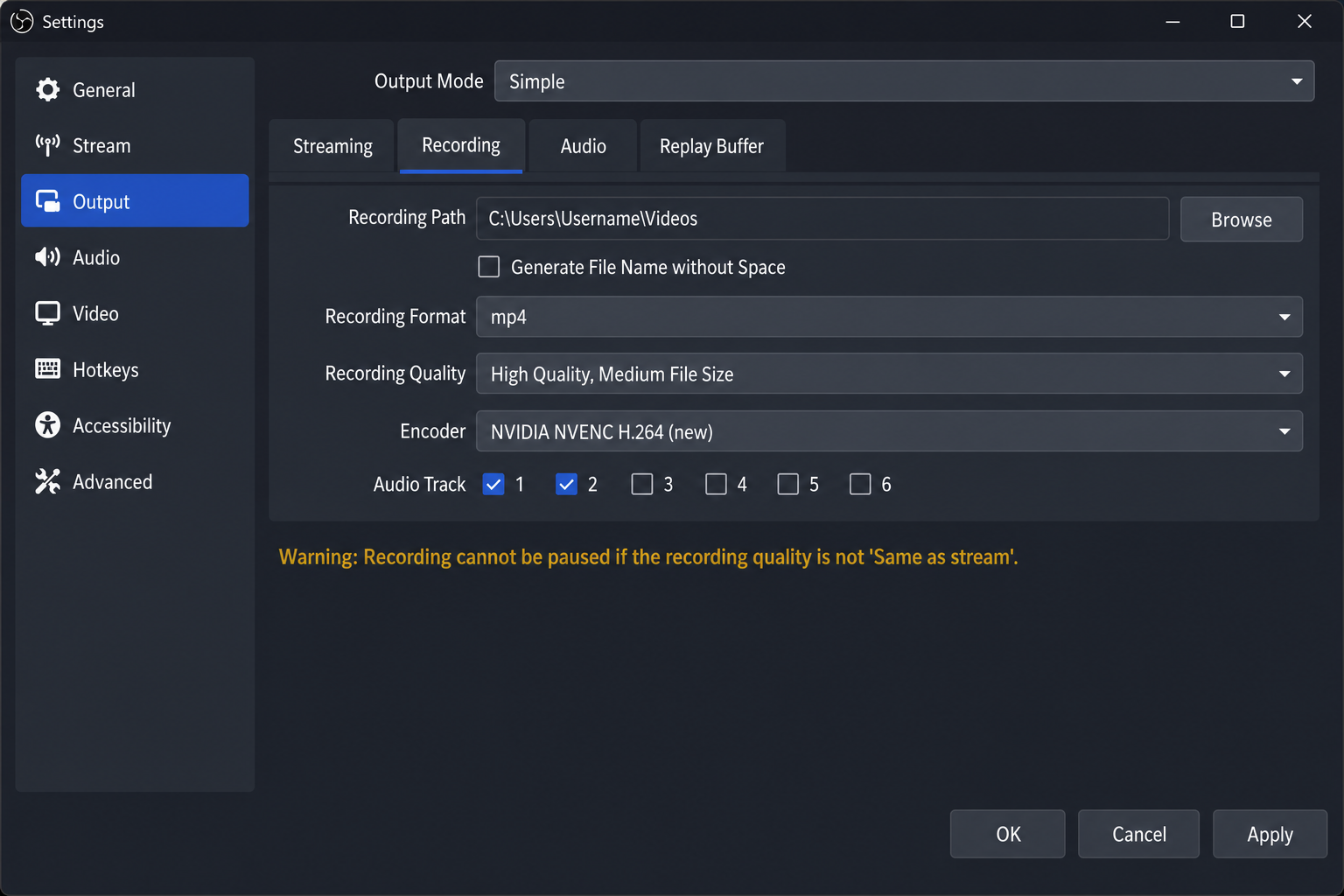This screenshot has height=896, width=1344.
Task: Open the Recording Quality dropdown
Action: click(889, 374)
